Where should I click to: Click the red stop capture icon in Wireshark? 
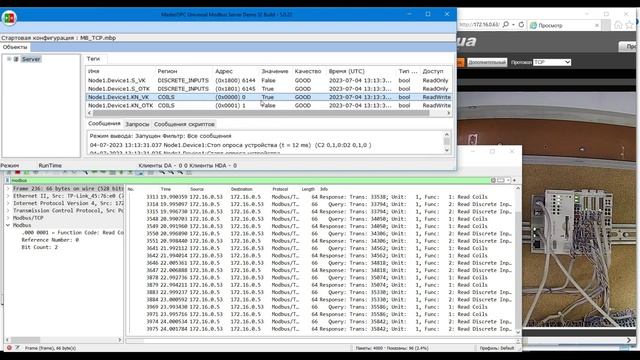(18, 172)
